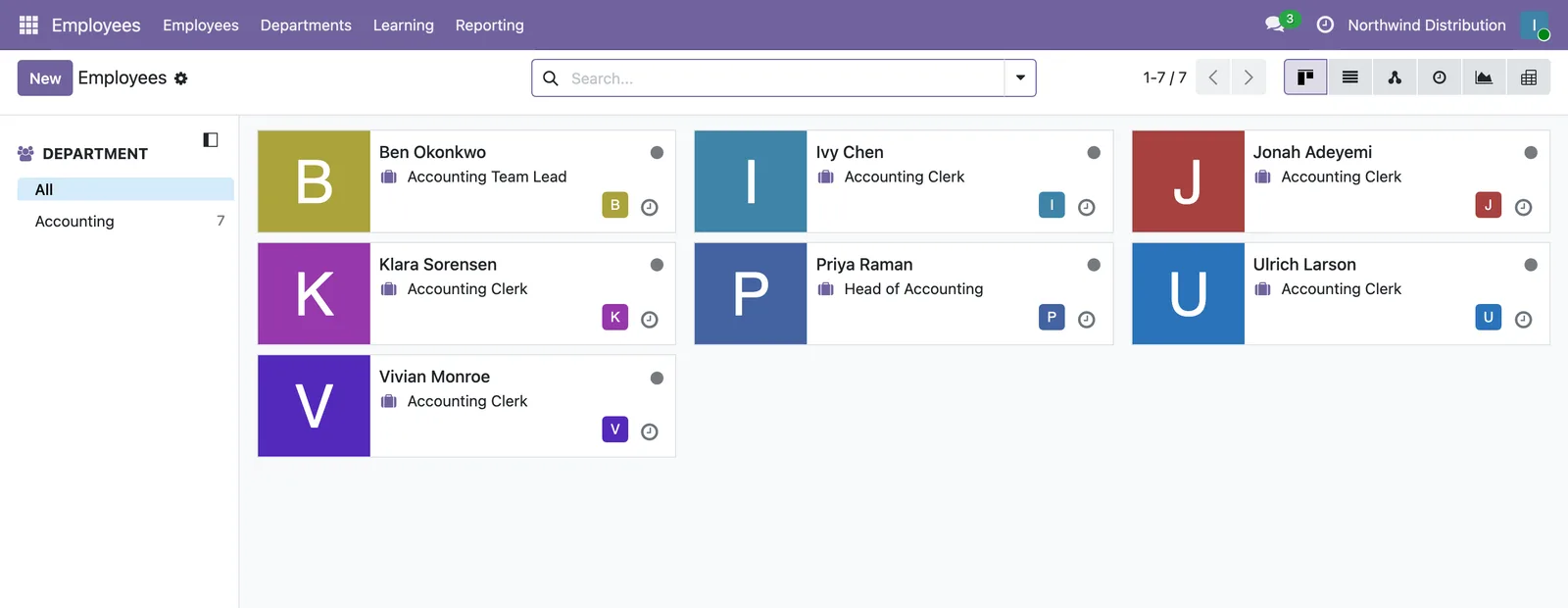Select All departments filter
This screenshot has height=608, width=1568.
click(x=125, y=189)
